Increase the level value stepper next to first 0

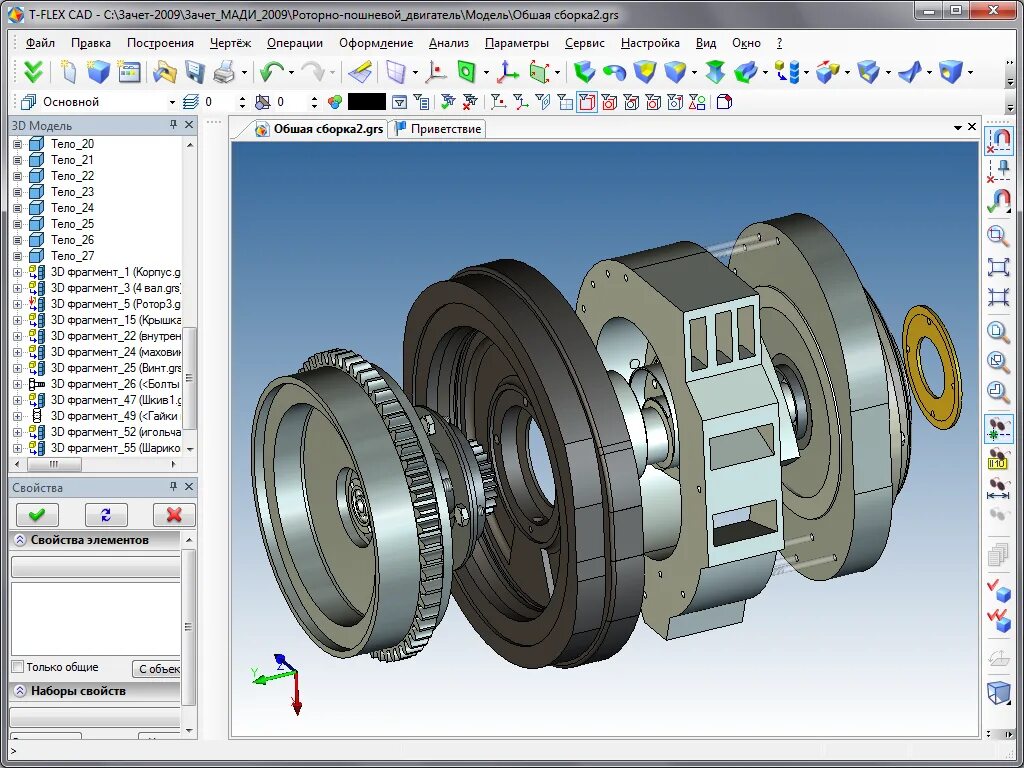pyautogui.click(x=243, y=99)
